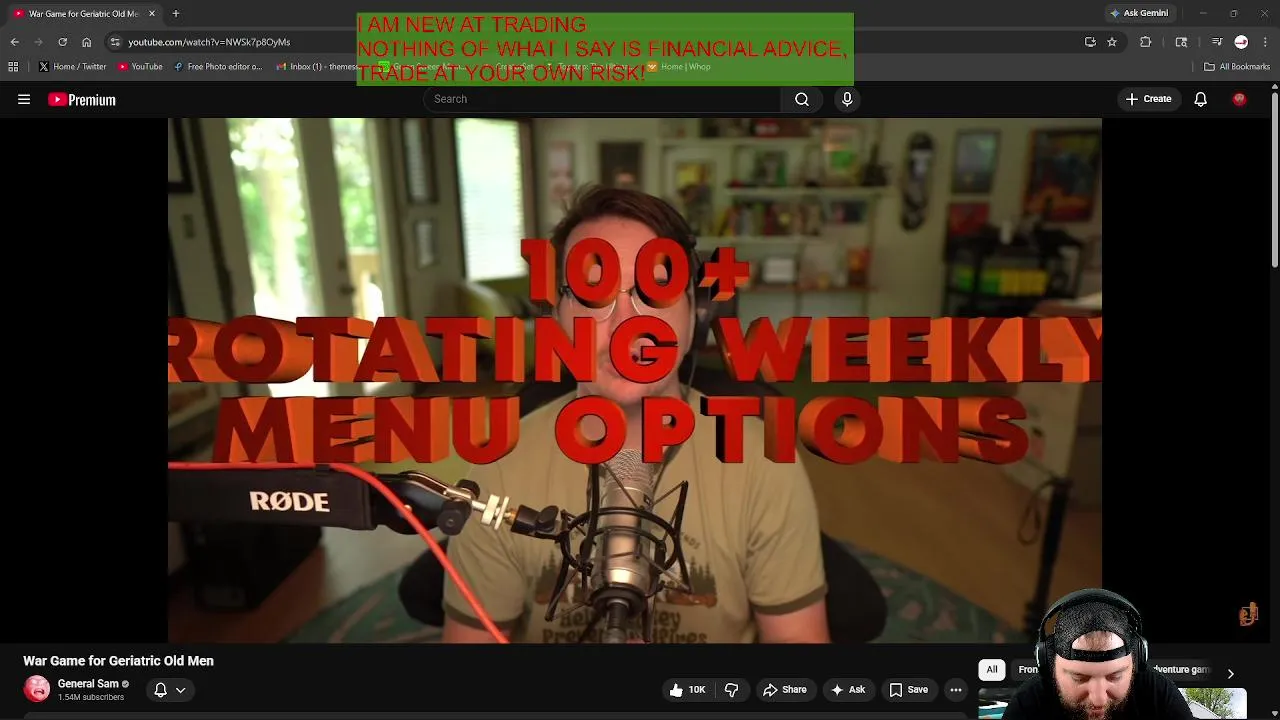
Task: Start voice search with the microphone
Action: point(847,99)
